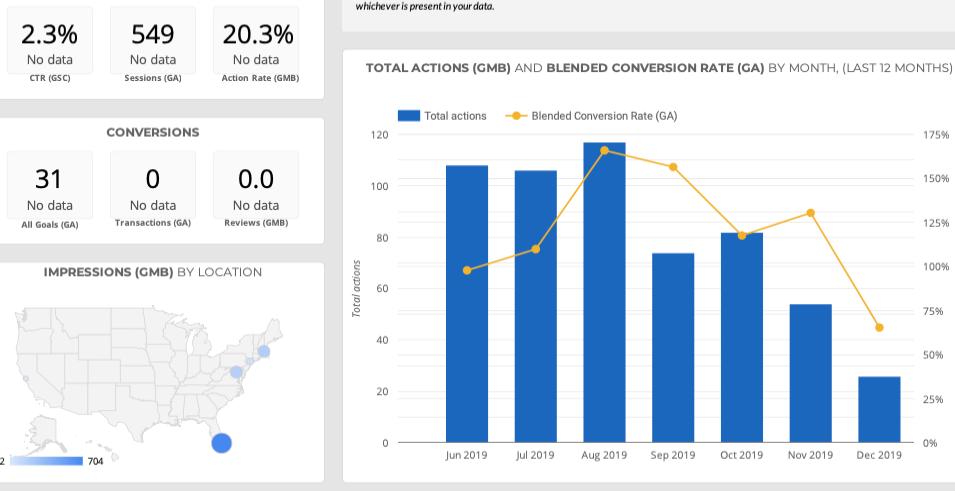
Task: Open the Action Rate (GMB) 20.3% scorecard
Action: pyautogui.click(x=256, y=48)
